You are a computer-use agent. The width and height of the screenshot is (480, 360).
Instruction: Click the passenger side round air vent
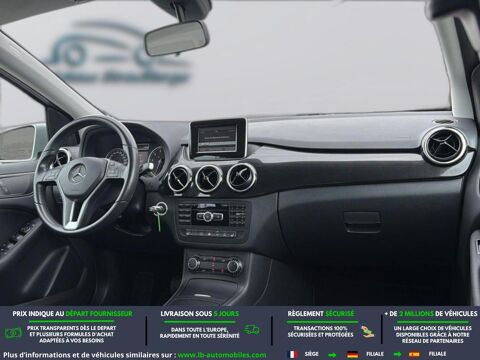click(444, 146)
